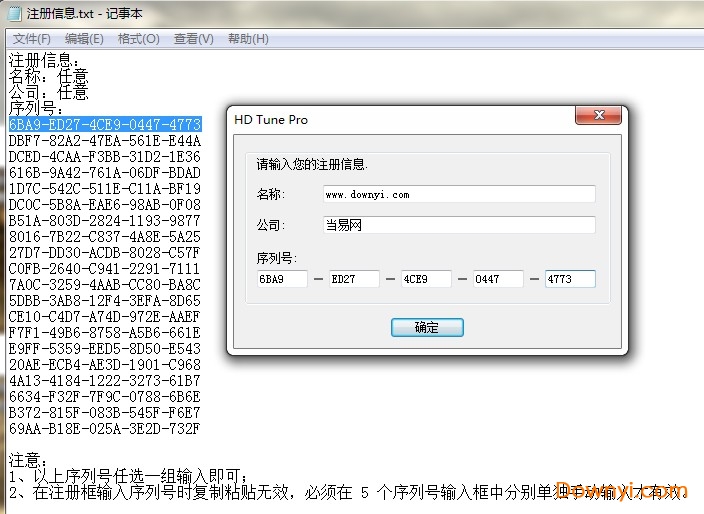This screenshot has height=514, width=704.
Task: Click the 名称: 任意 line in Notepad
Action: point(48,76)
